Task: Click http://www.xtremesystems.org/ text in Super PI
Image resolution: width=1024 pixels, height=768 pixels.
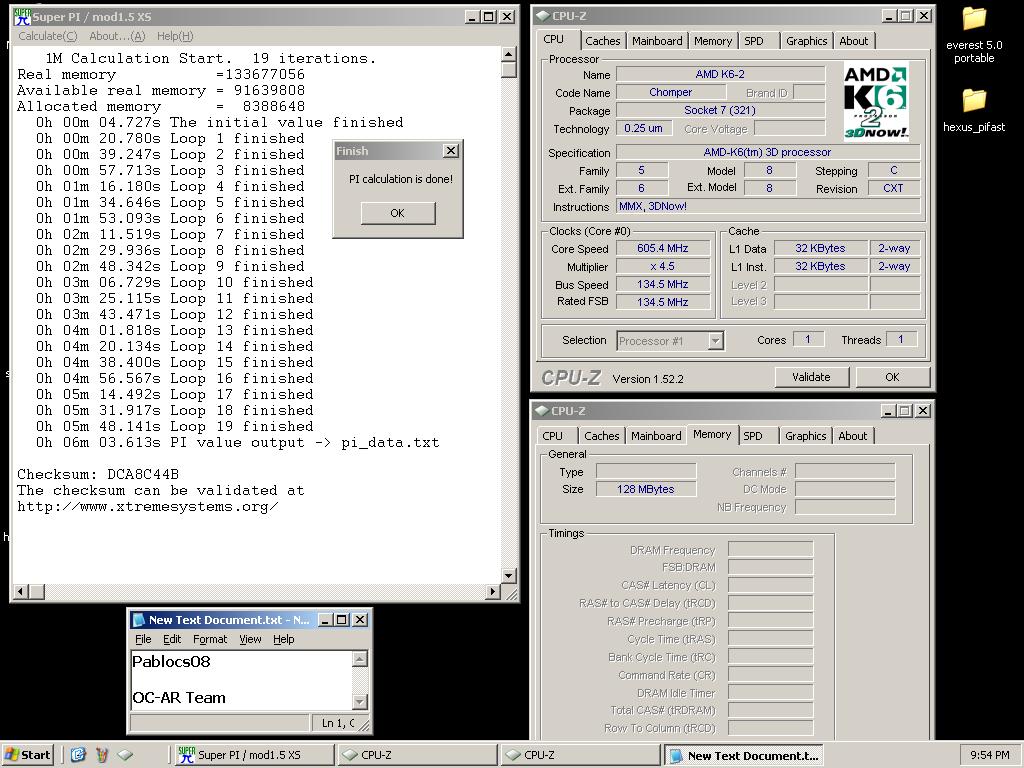Action: point(148,507)
